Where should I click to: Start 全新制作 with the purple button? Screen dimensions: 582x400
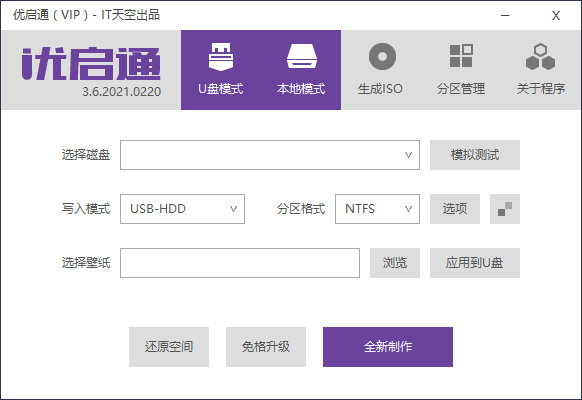pyautogui.click(x=388, y=347)
